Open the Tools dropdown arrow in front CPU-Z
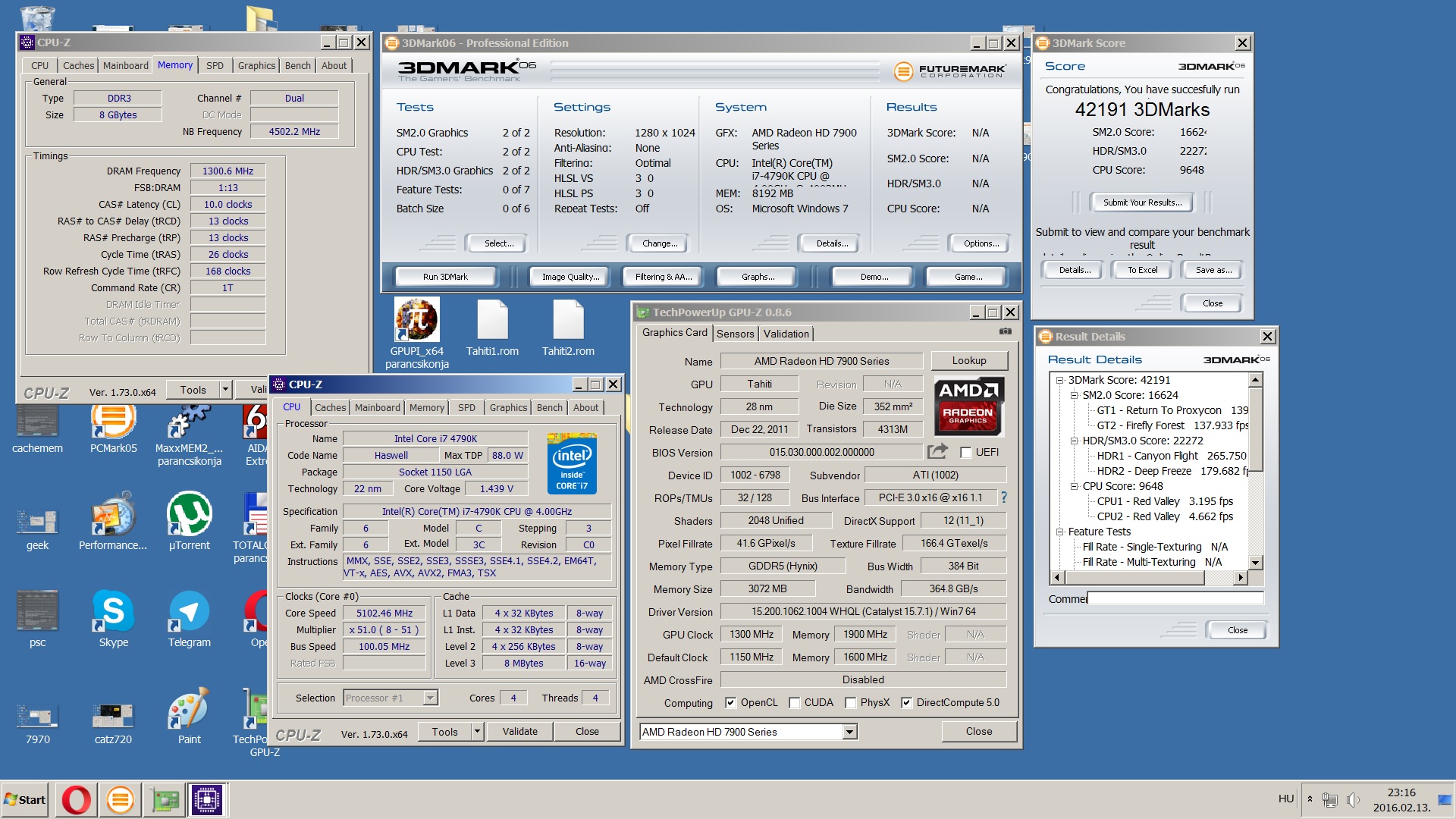The image size is (1456, 819). pos(477,732)
